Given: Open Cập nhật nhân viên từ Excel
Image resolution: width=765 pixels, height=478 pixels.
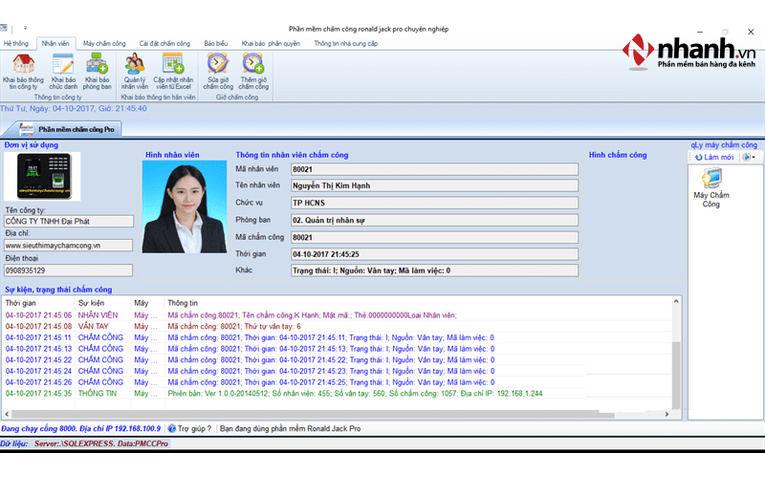Looking at the screenshot, I should pos(173,72).
